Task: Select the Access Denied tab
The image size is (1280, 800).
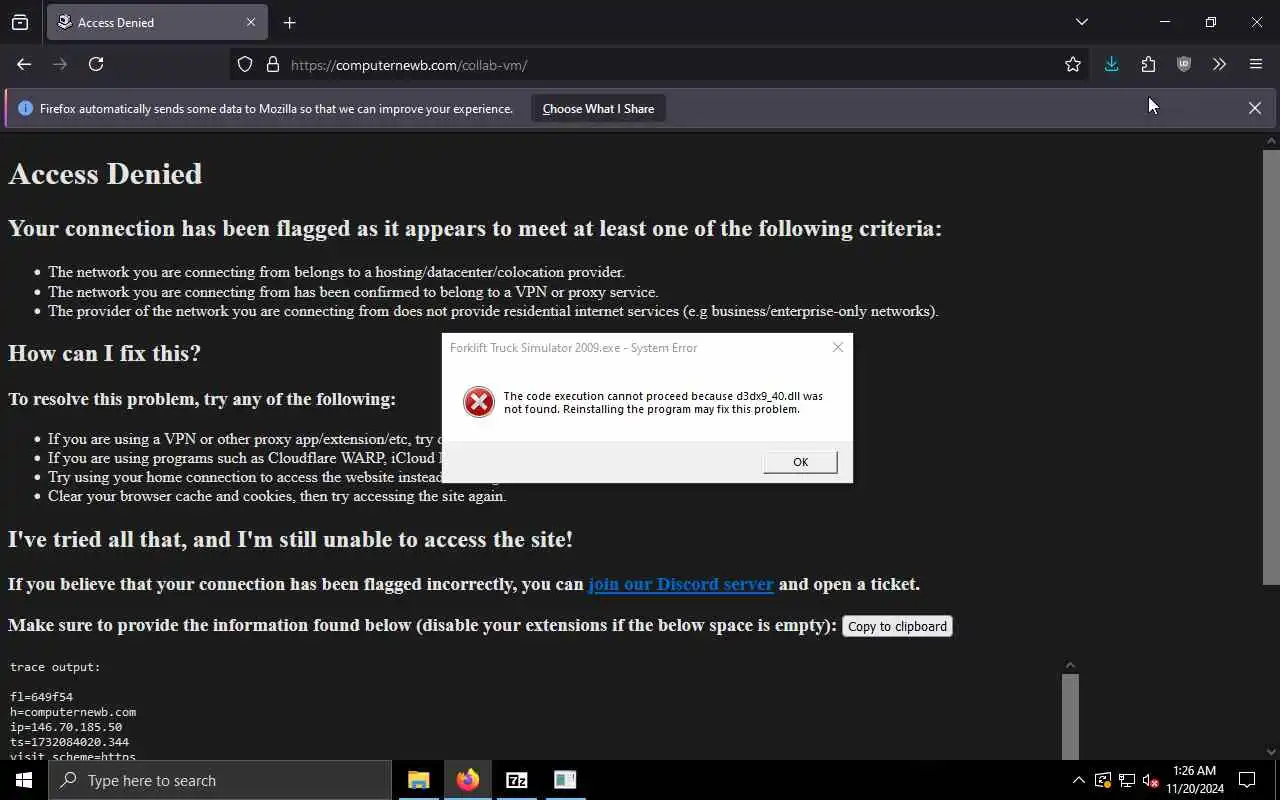Action: click(155, 22)
